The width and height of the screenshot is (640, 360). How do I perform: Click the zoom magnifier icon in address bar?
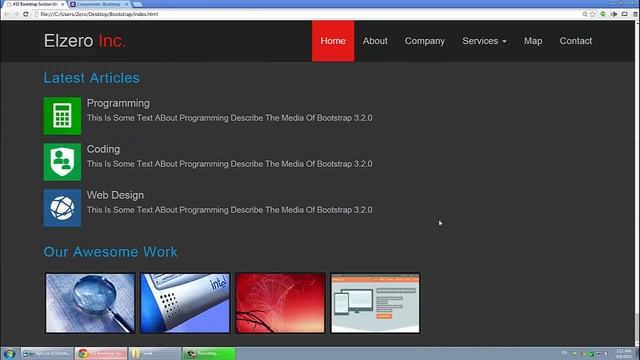(584, 14)
